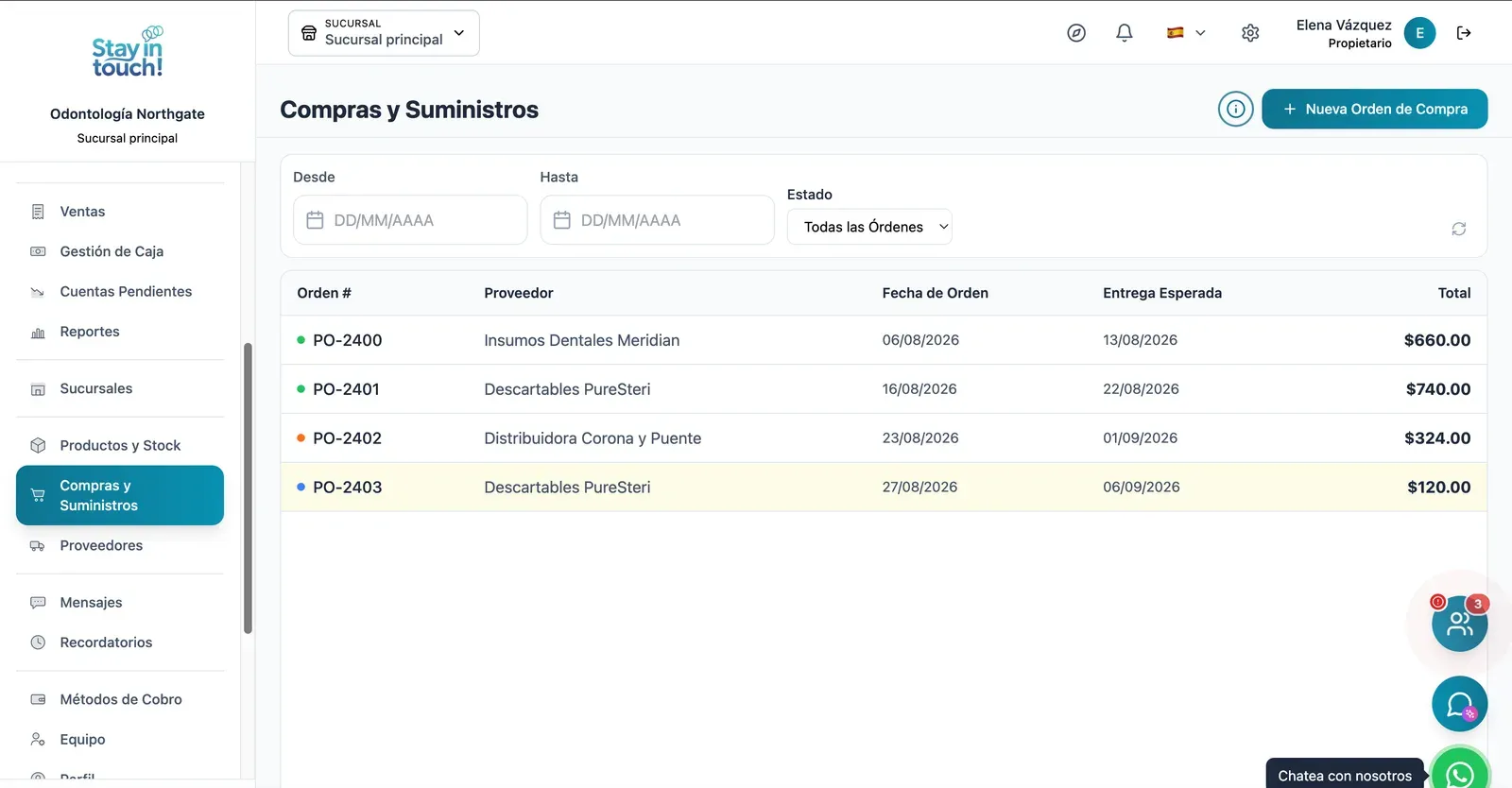Create Nueva Orden de Compra
This screenshot has width=1512, height=788.
click(x=1374, y=109)
